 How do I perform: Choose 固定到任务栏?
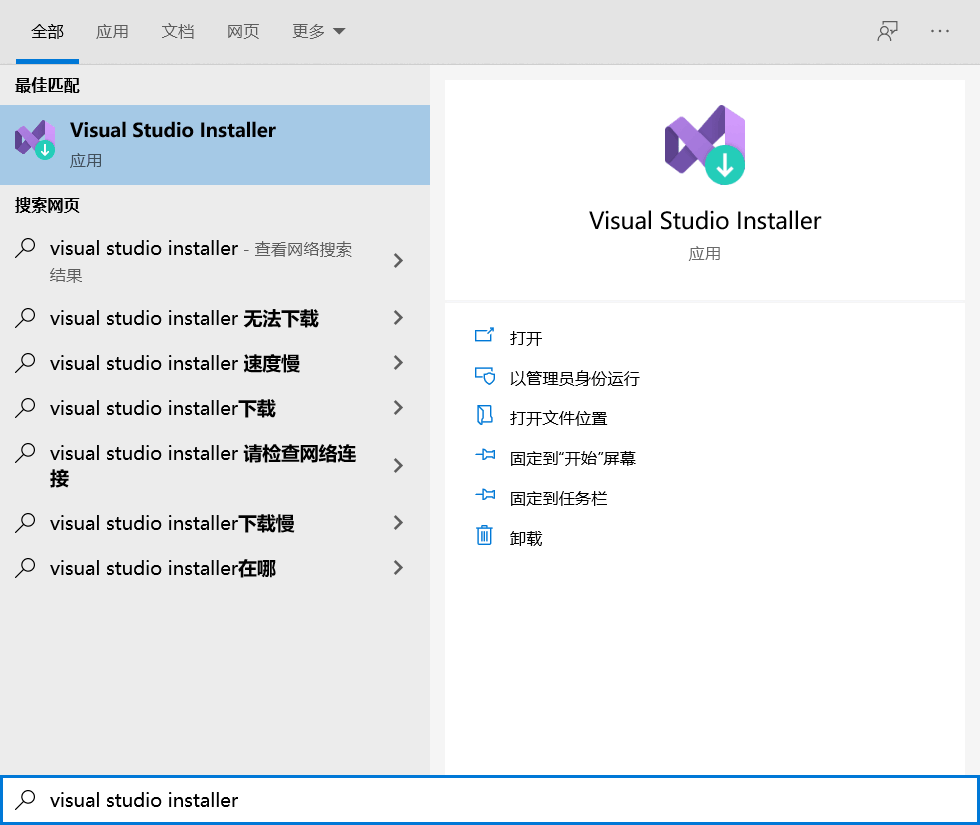point(558,498)
